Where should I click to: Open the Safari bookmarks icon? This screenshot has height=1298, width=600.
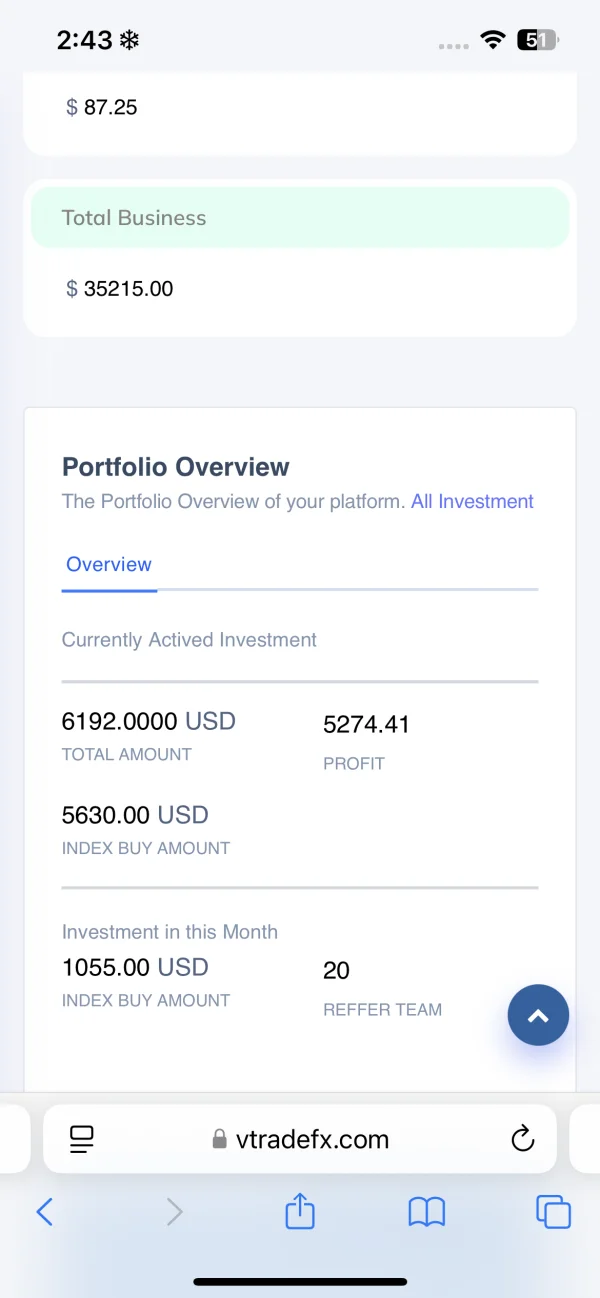point(427,1213)
